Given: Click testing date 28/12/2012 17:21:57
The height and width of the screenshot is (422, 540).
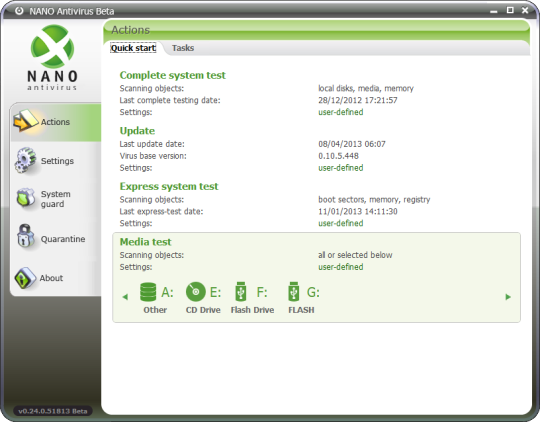Looking at the screenshot, I should (358, 100).
